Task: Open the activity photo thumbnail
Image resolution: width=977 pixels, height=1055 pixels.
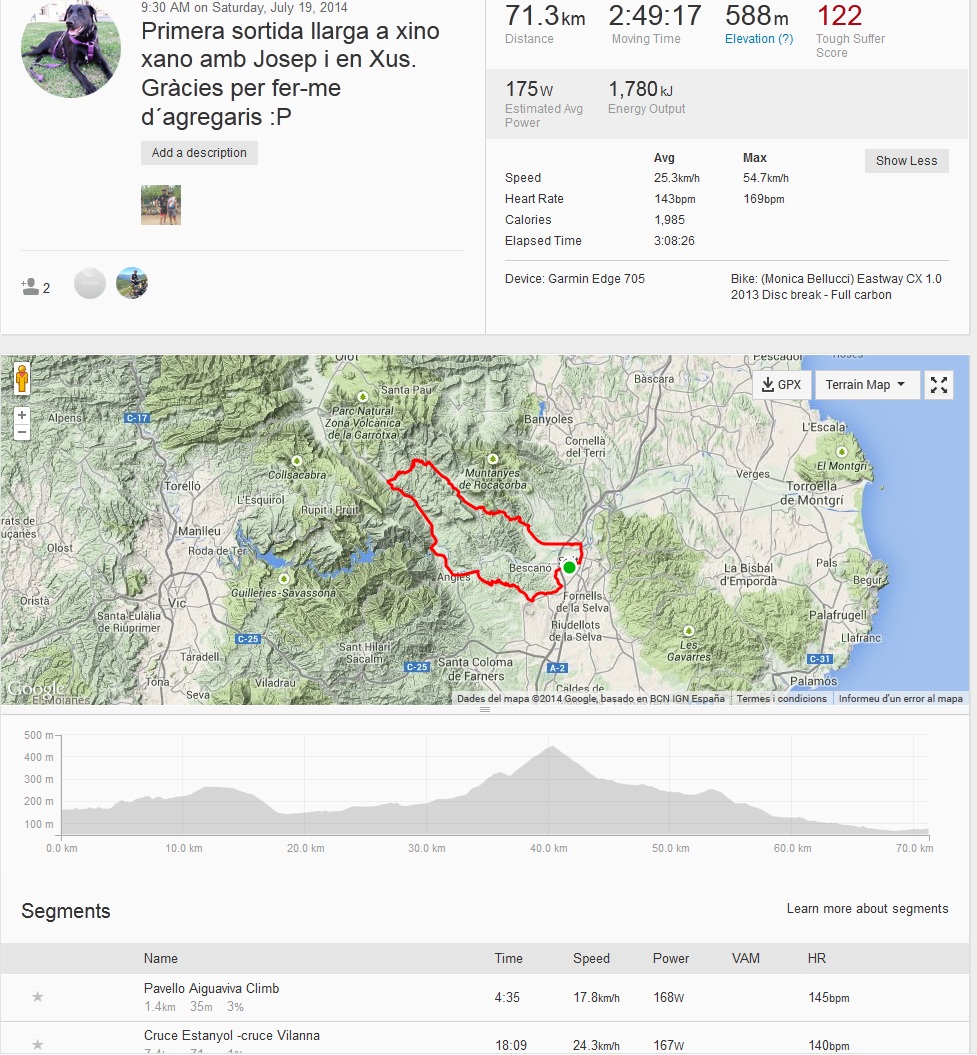Action: tap(161, 205)
